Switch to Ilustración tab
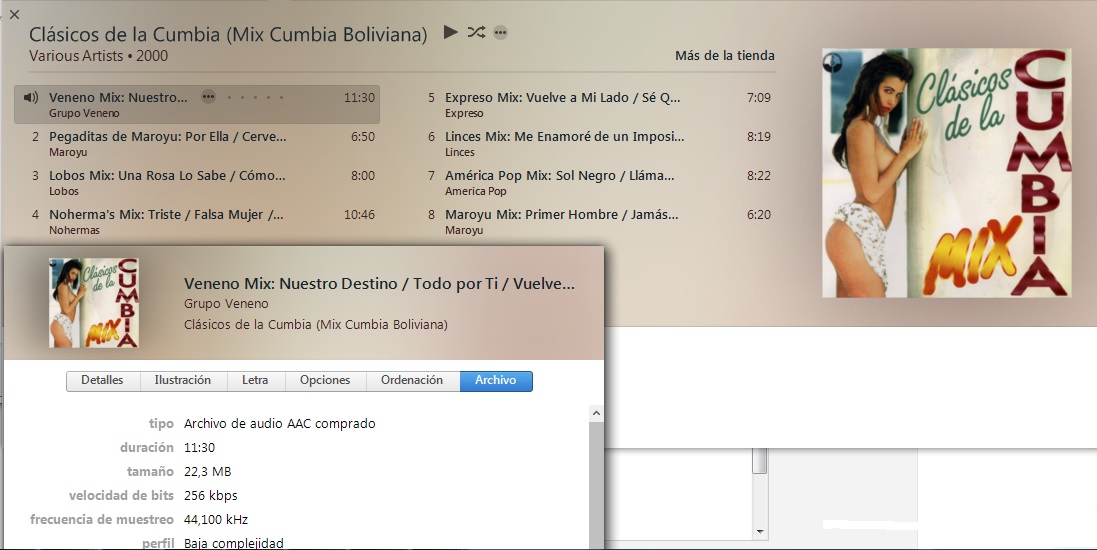 pos(183,381)
